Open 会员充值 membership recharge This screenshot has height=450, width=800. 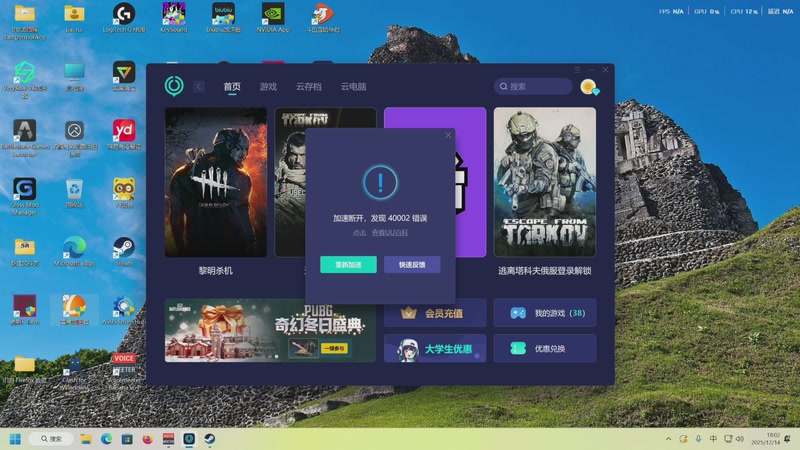[x=435, y=313]
